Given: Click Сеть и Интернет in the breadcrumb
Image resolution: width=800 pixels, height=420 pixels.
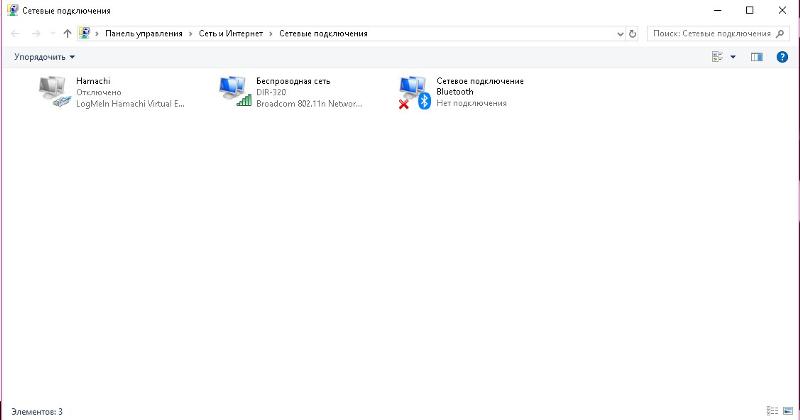Looking at the screenshot, I should pyautogui.click(x=231, y=34).
